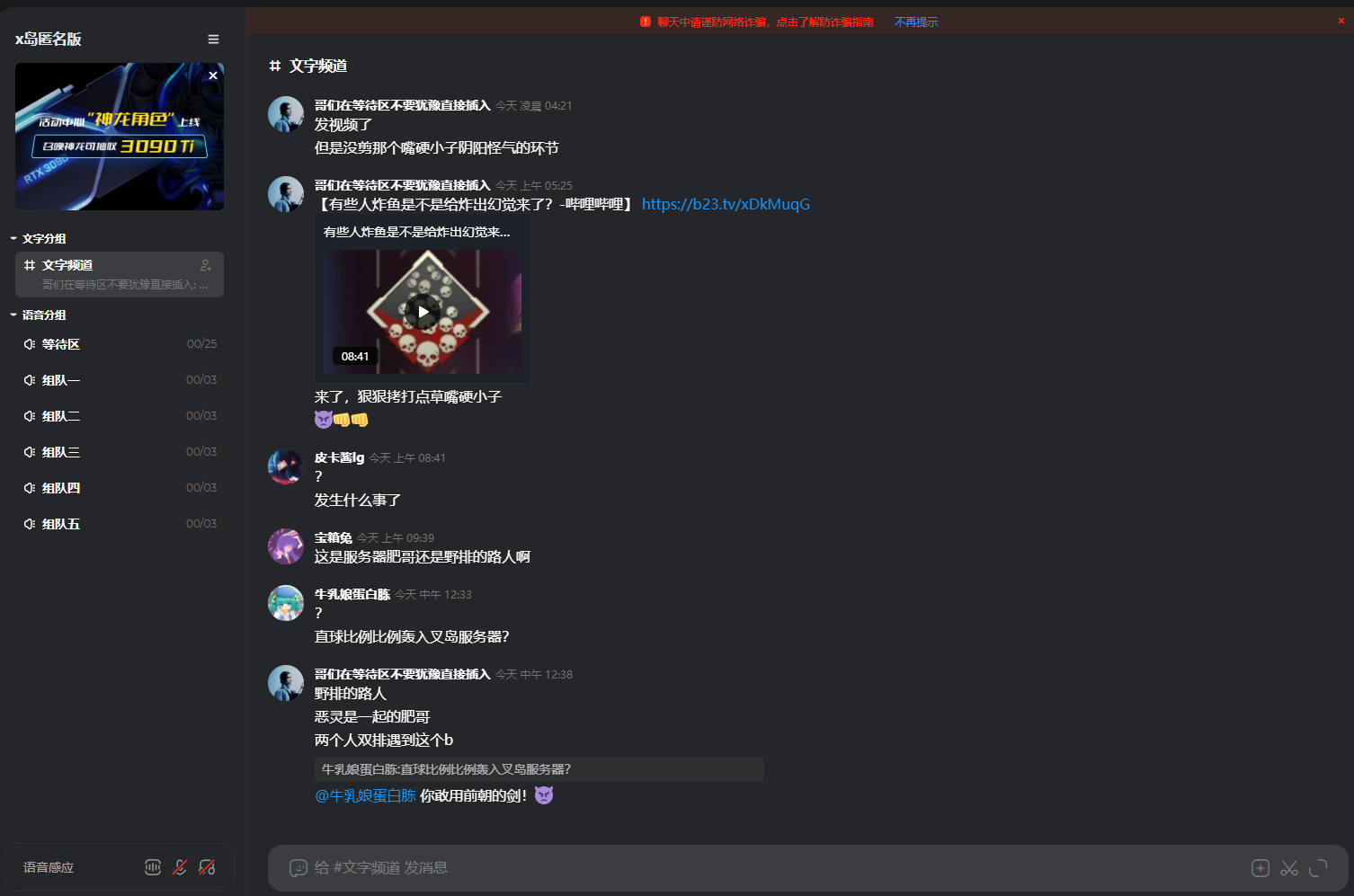1354x896 pixels.
Task: Close the 3090Ti promo banner
Action: click(213, 75)
